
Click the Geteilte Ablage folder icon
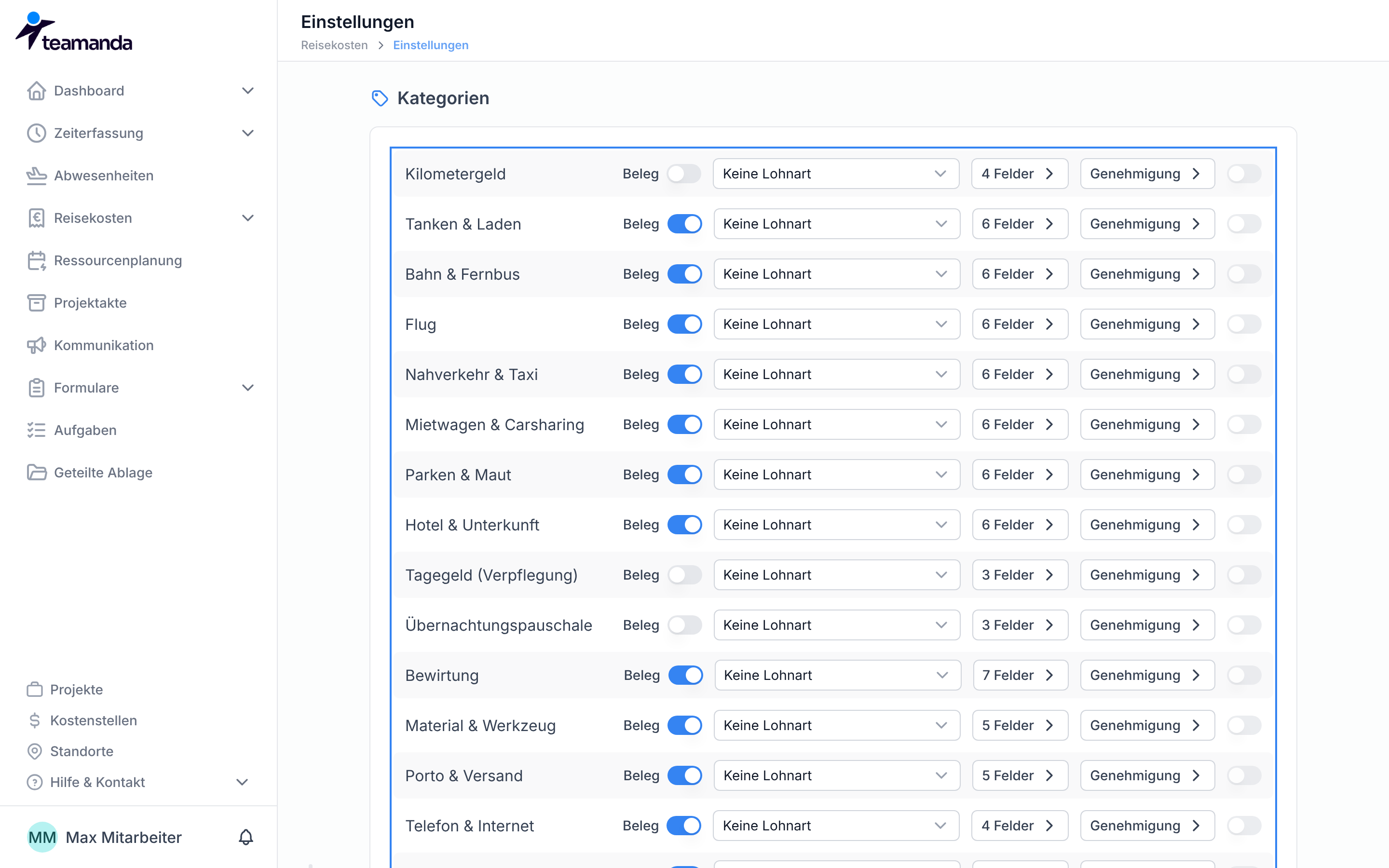[36, 473]
